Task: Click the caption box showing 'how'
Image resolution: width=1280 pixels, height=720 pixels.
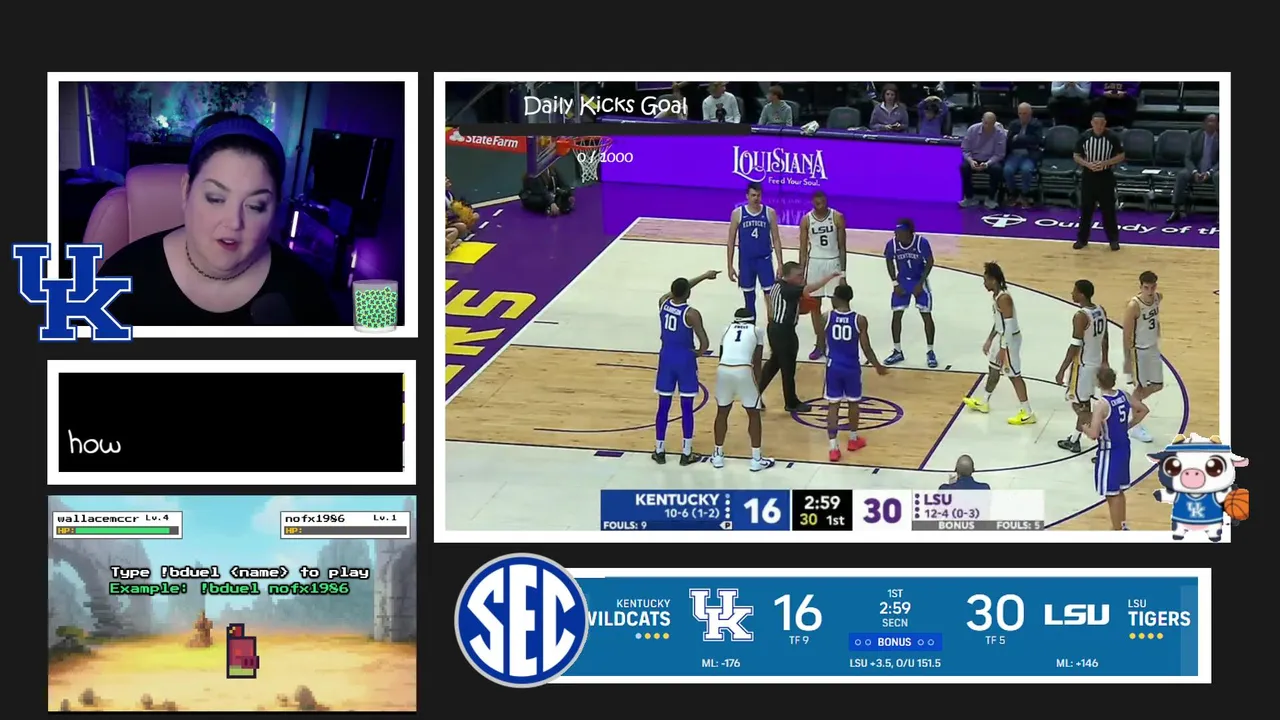Action: pyautogui.click(x=231, y=422)
